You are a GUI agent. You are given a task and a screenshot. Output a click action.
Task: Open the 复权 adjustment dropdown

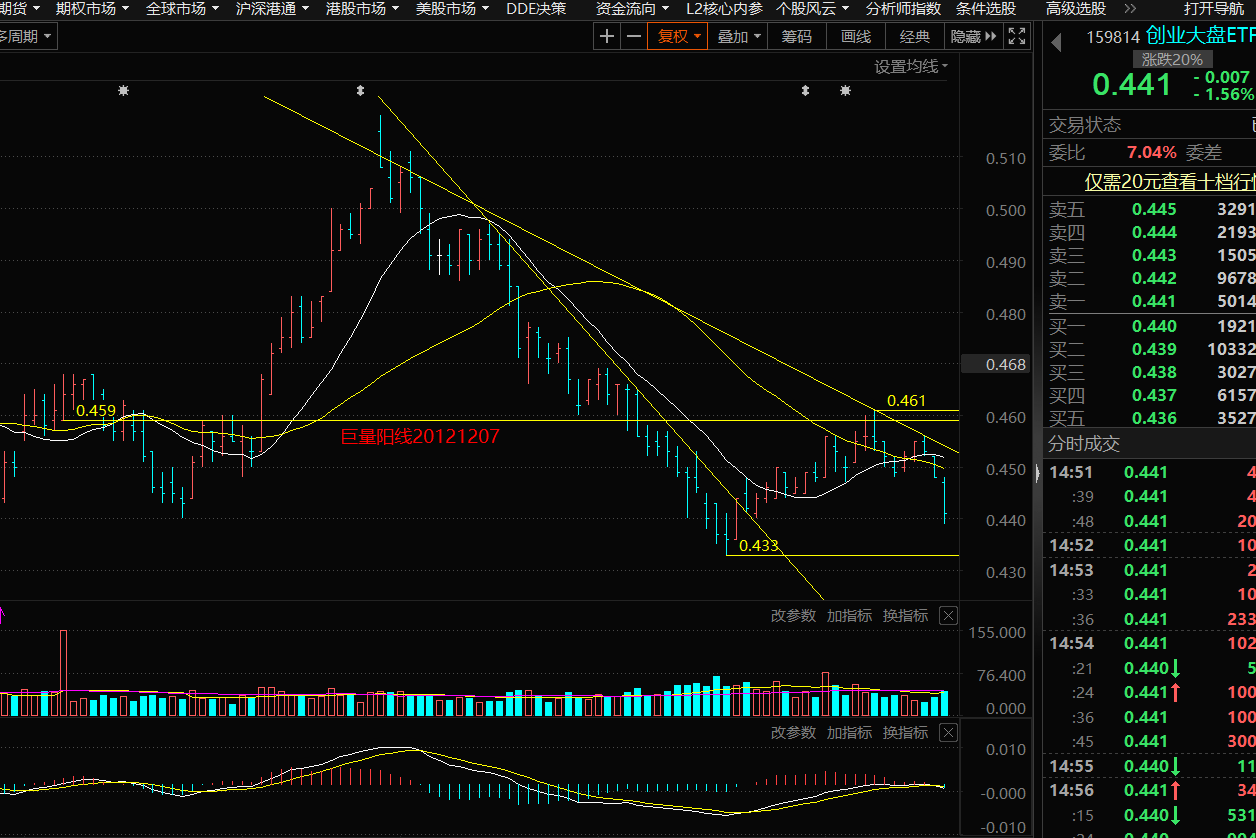(x=679, y=37)
